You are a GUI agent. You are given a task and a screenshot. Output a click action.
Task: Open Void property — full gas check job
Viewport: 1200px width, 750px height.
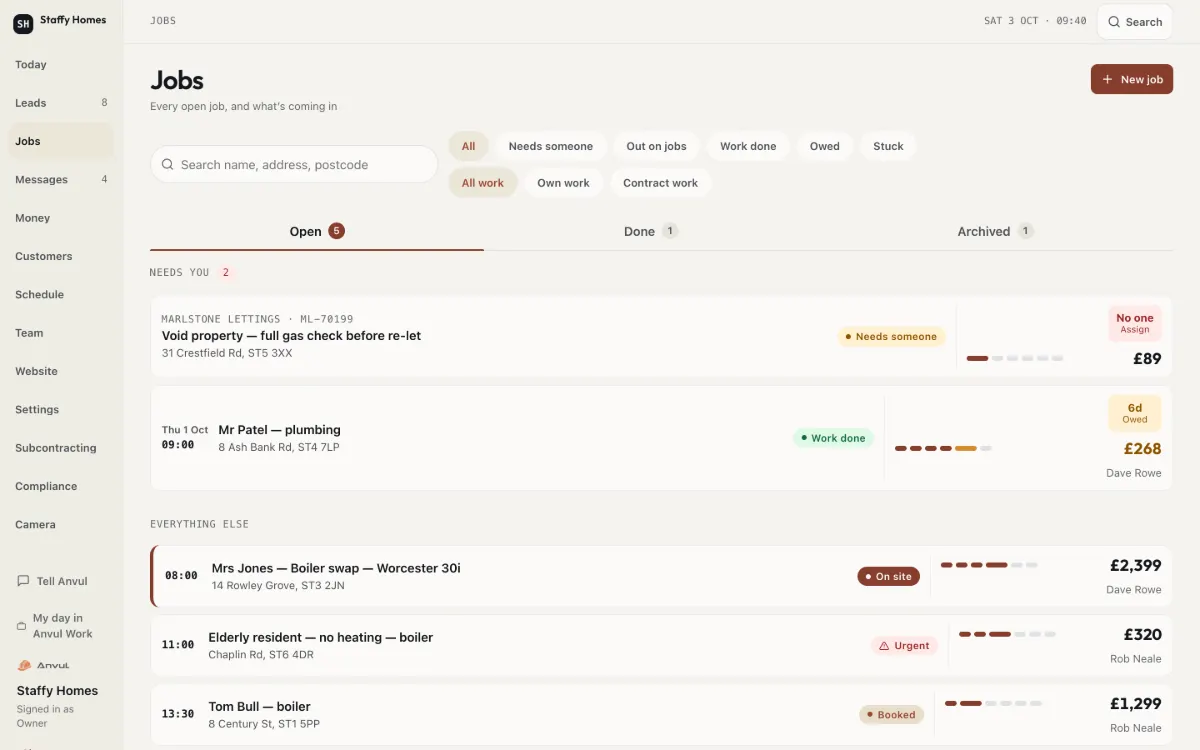[x=661, y=336]
